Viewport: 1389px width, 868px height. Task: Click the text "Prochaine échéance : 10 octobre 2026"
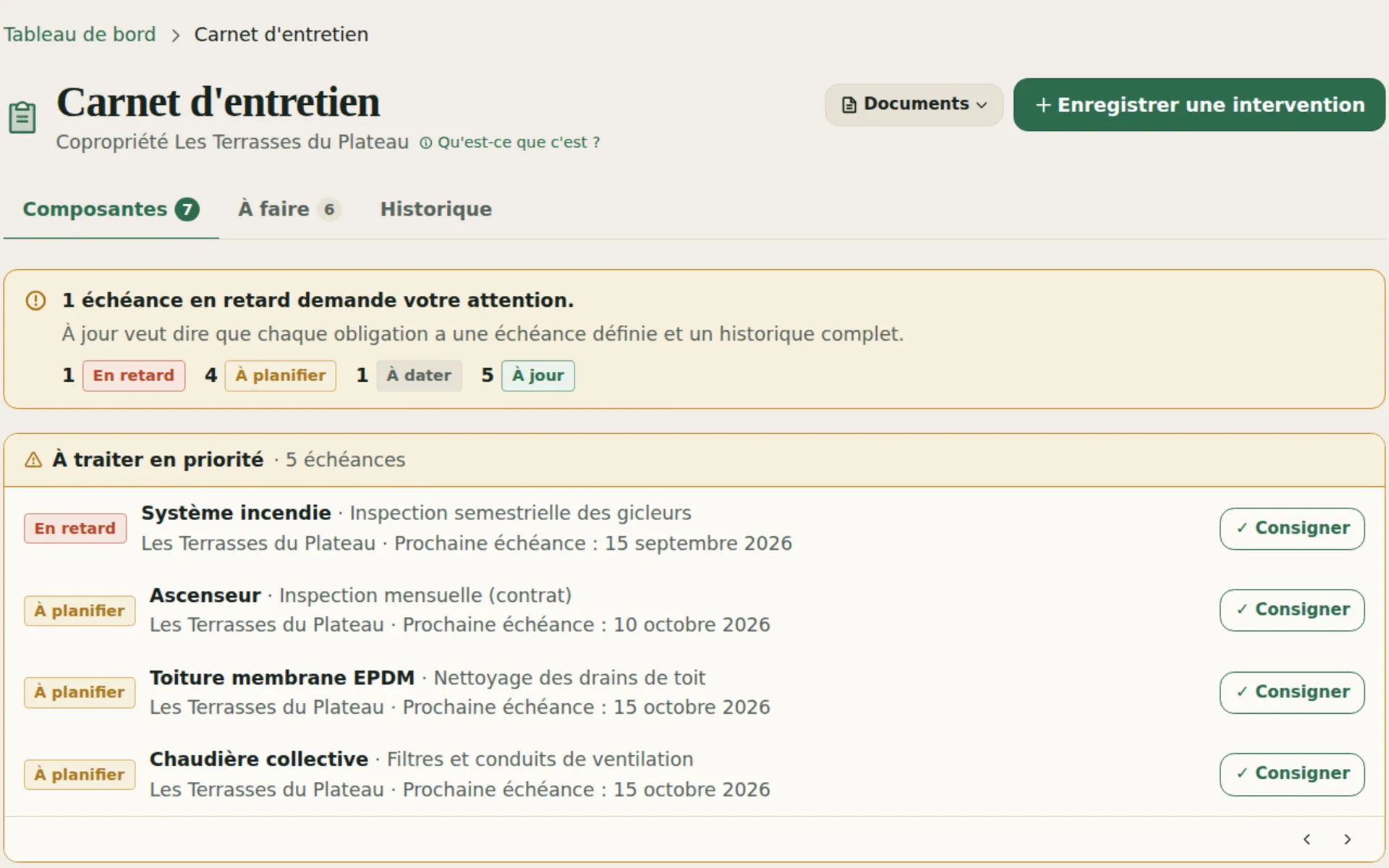586,625
